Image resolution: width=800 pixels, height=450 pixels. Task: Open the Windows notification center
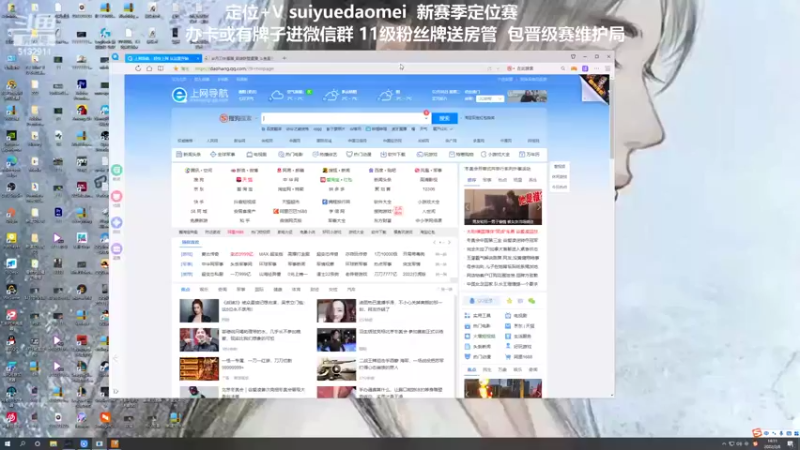[790, 444]
